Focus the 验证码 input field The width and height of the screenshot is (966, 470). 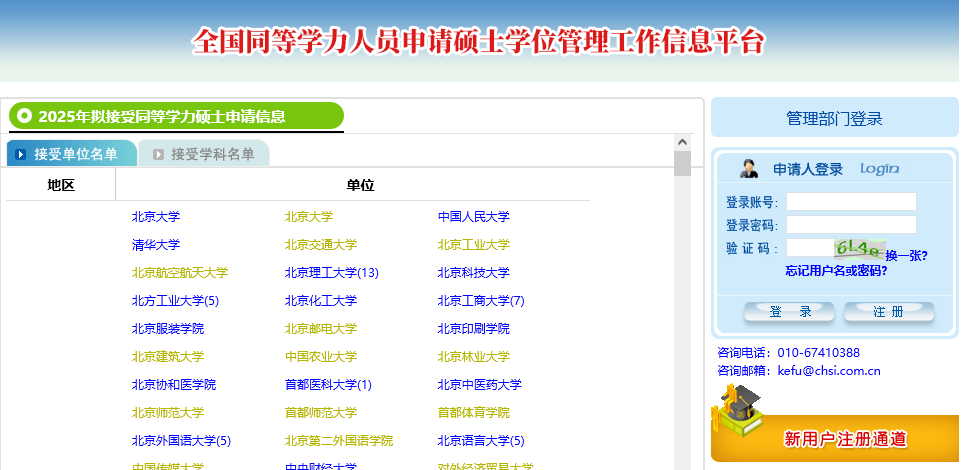[810, 248]
